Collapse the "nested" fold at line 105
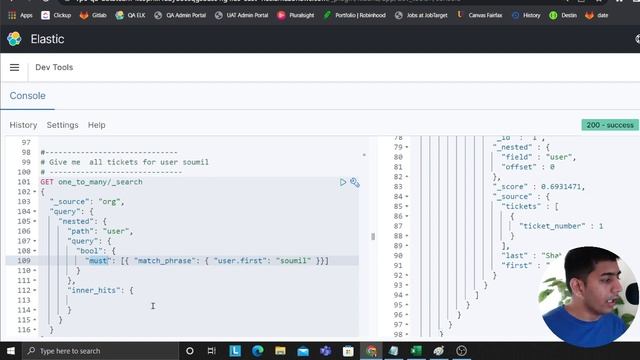Screen dimensions: 640x360 coord(35,221)
